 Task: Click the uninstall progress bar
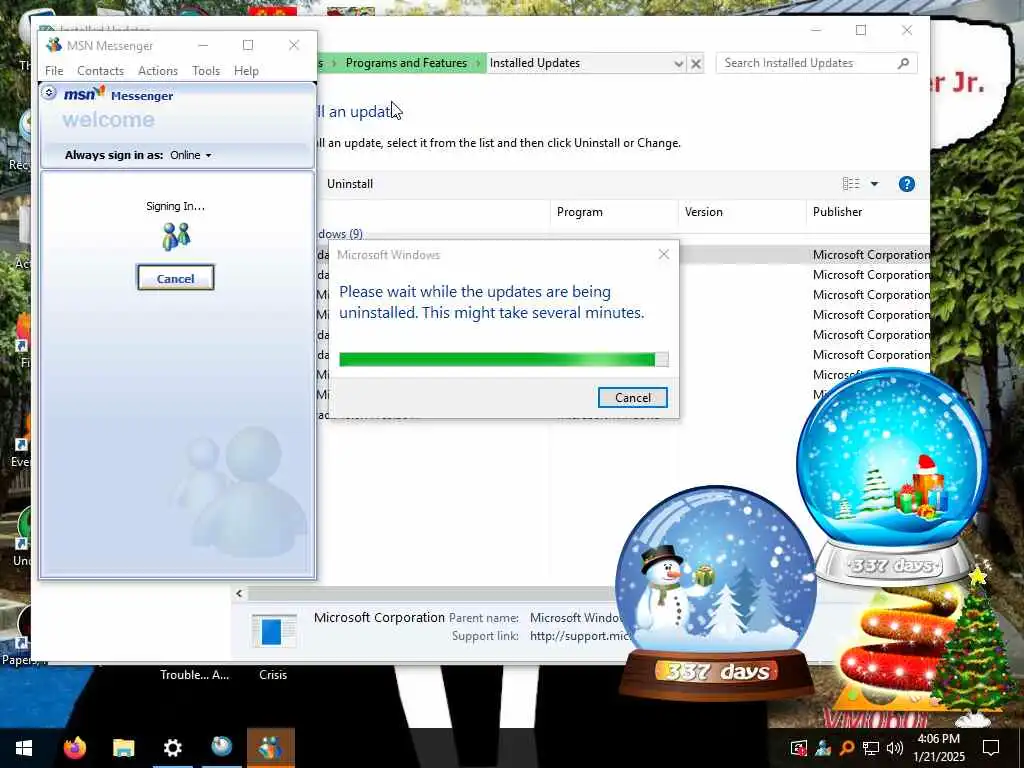tap(504, 359)
